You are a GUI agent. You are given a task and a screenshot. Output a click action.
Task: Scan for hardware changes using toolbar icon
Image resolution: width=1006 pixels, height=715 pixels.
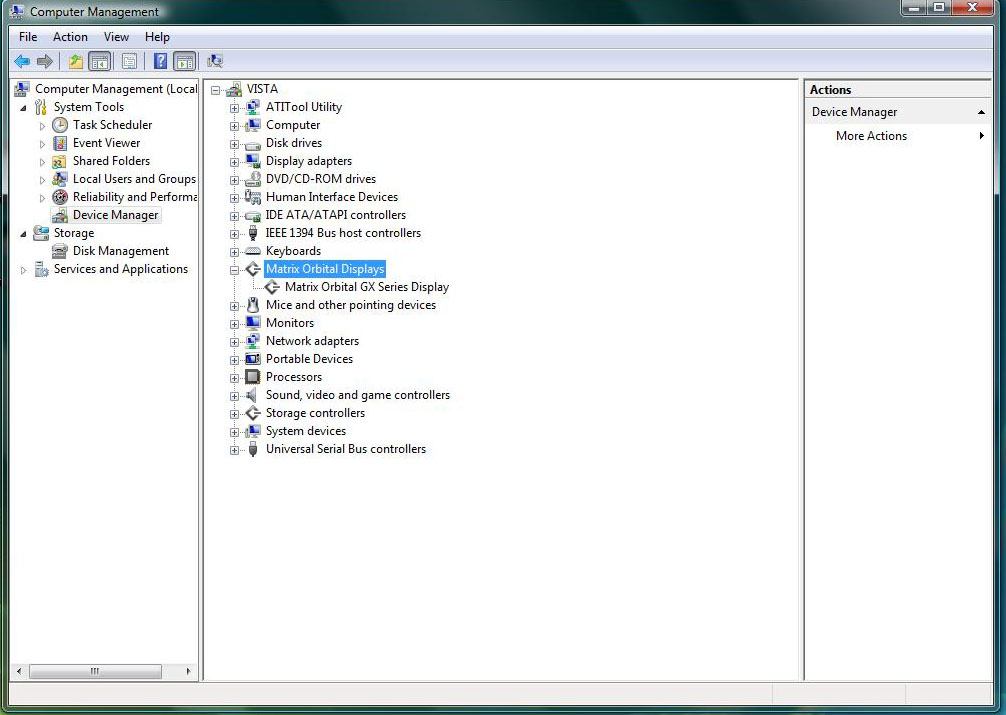(x=215, y=62)
